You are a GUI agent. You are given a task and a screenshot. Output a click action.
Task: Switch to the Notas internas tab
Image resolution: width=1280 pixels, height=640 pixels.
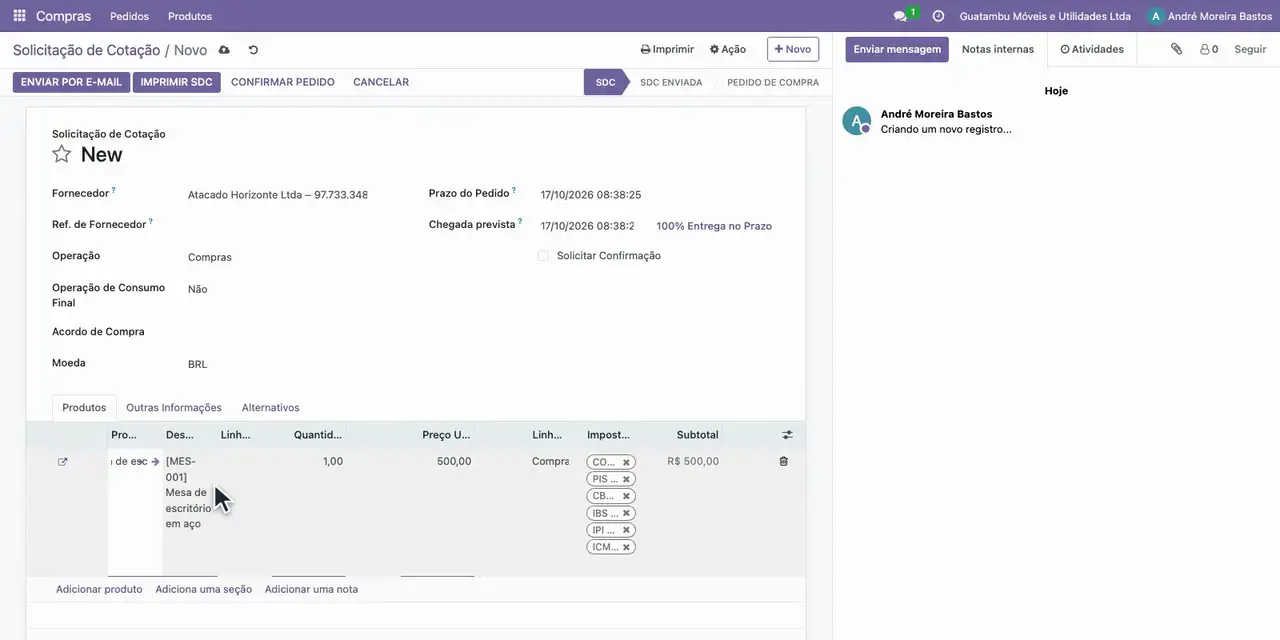click(998, 49)
